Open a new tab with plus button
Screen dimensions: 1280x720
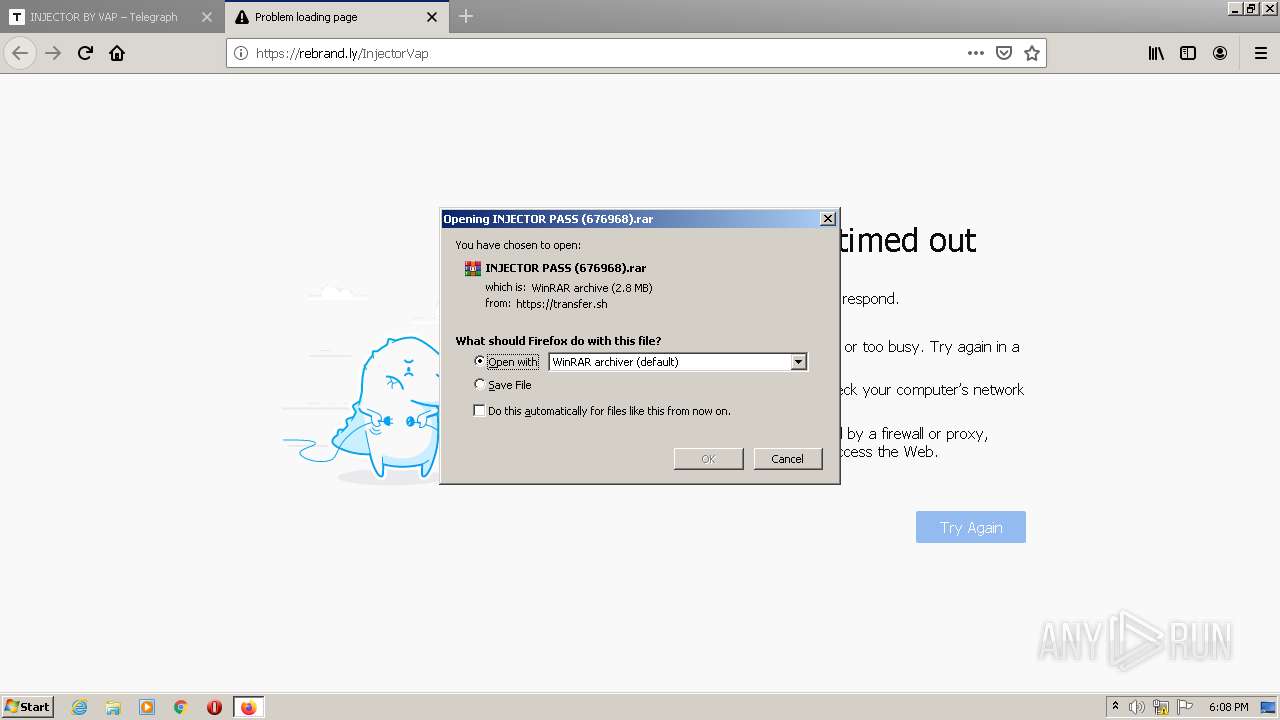click(x=466, y=16)
